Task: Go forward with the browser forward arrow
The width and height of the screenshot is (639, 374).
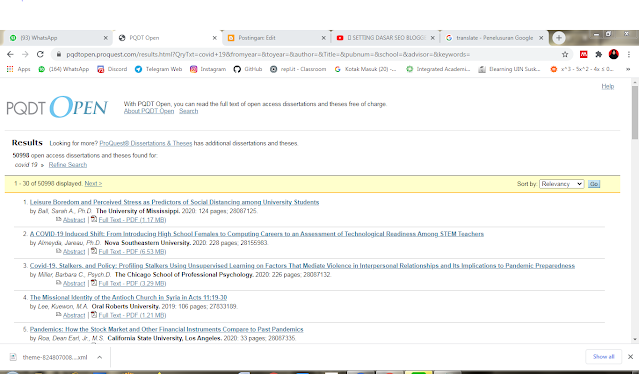Action: tap(25, 54)
